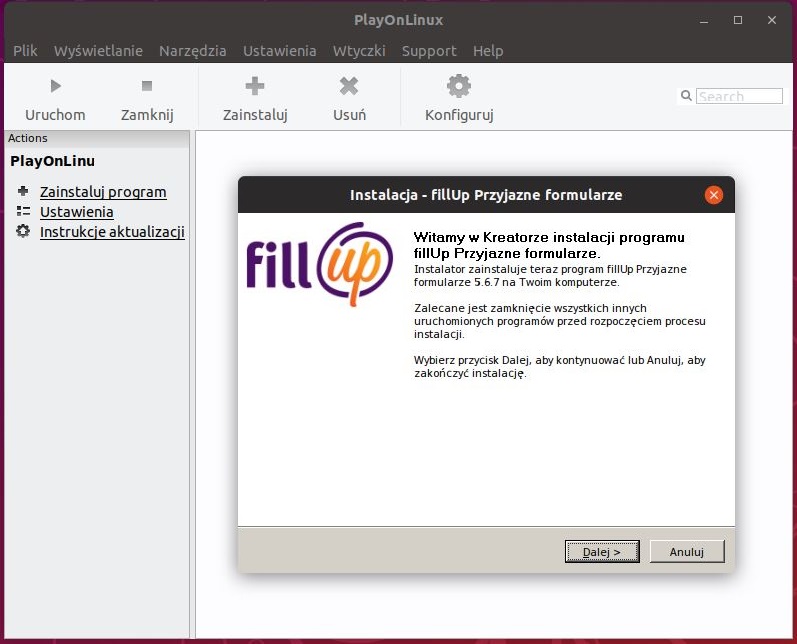The height and width of the screenshot is (644, 797).
Task: Click the Zamknij stop icon
Action: click(x=147, y=86)
